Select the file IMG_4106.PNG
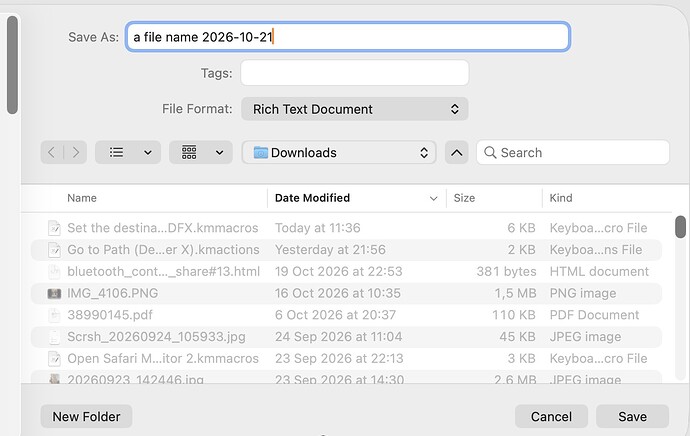 (346, 293)
